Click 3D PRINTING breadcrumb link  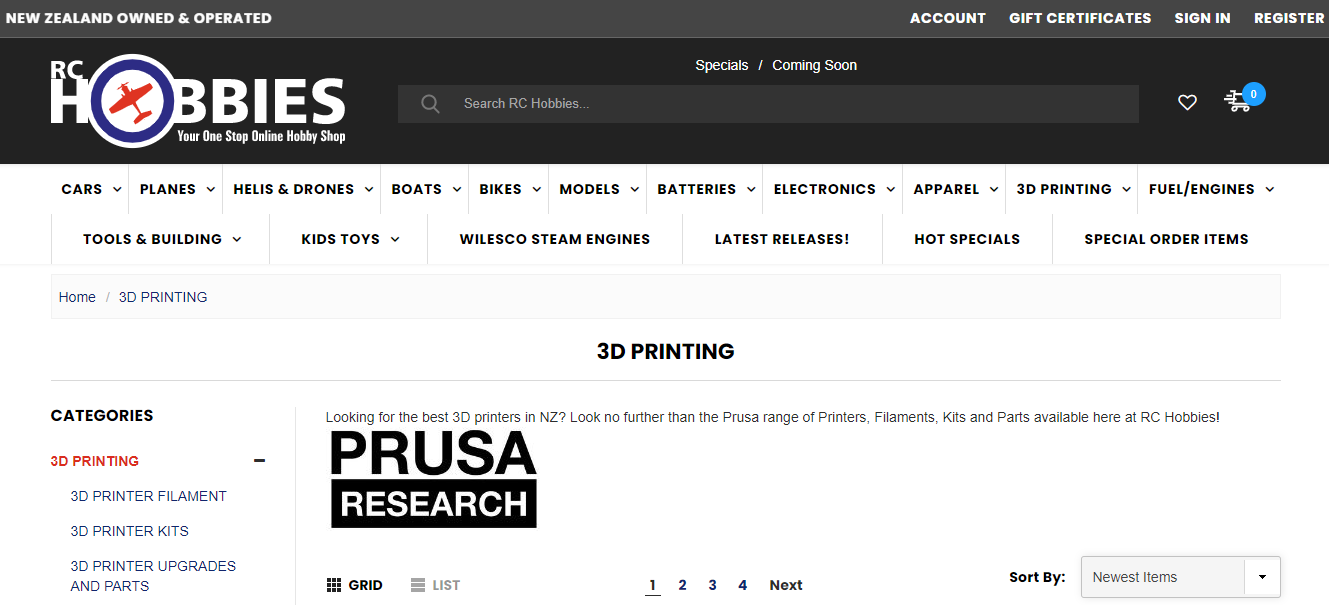tap(163, 297)
